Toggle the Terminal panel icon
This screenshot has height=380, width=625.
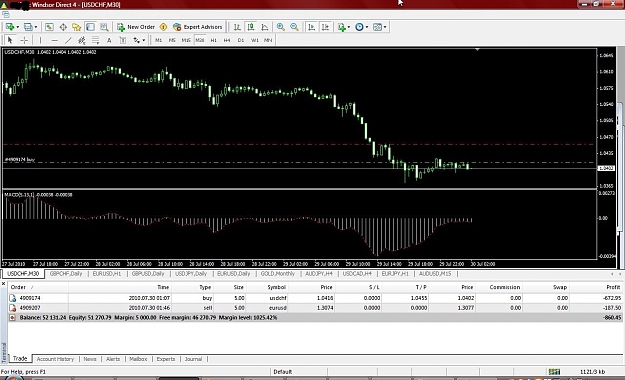[90, 27]
